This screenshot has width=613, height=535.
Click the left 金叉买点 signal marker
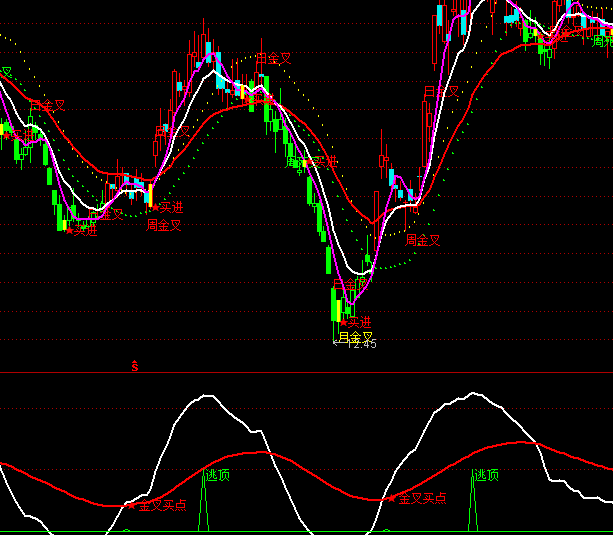tap(160, 506)
